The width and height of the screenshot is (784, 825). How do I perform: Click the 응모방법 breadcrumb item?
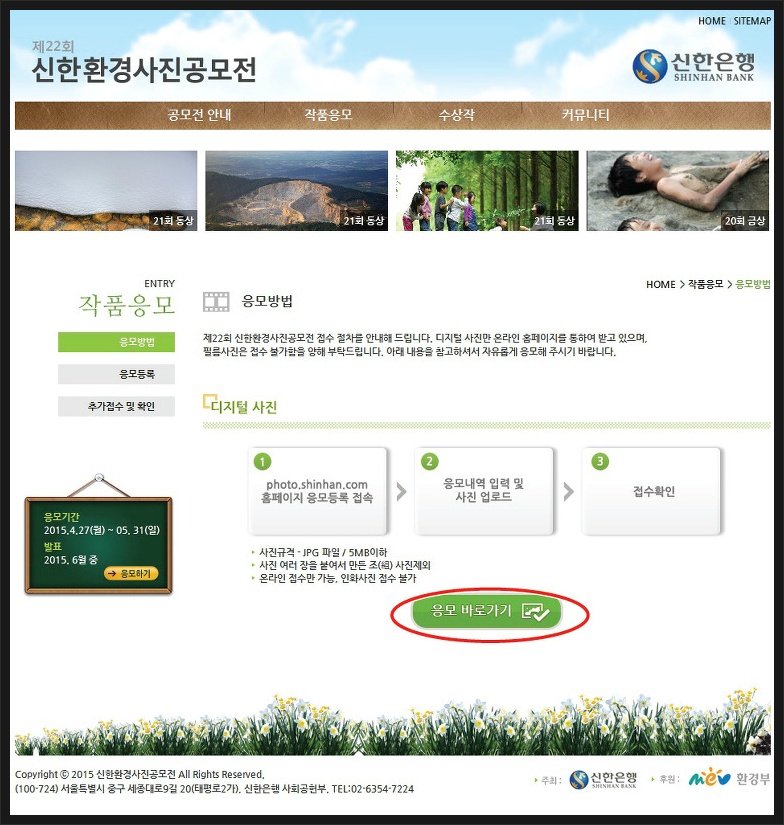(x=752, y=284)
